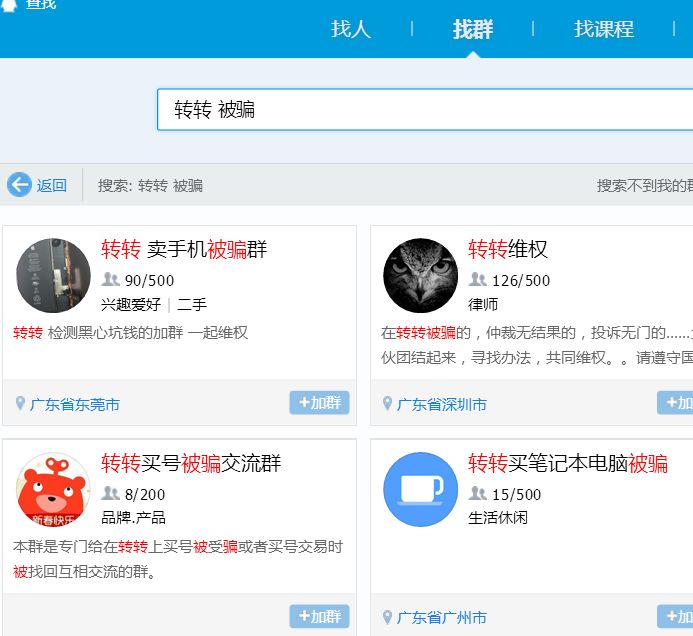The image size is (693, 636).
Task: Click +加群 for 转转 卖手机被骗群
Action: tap(319, 403)
